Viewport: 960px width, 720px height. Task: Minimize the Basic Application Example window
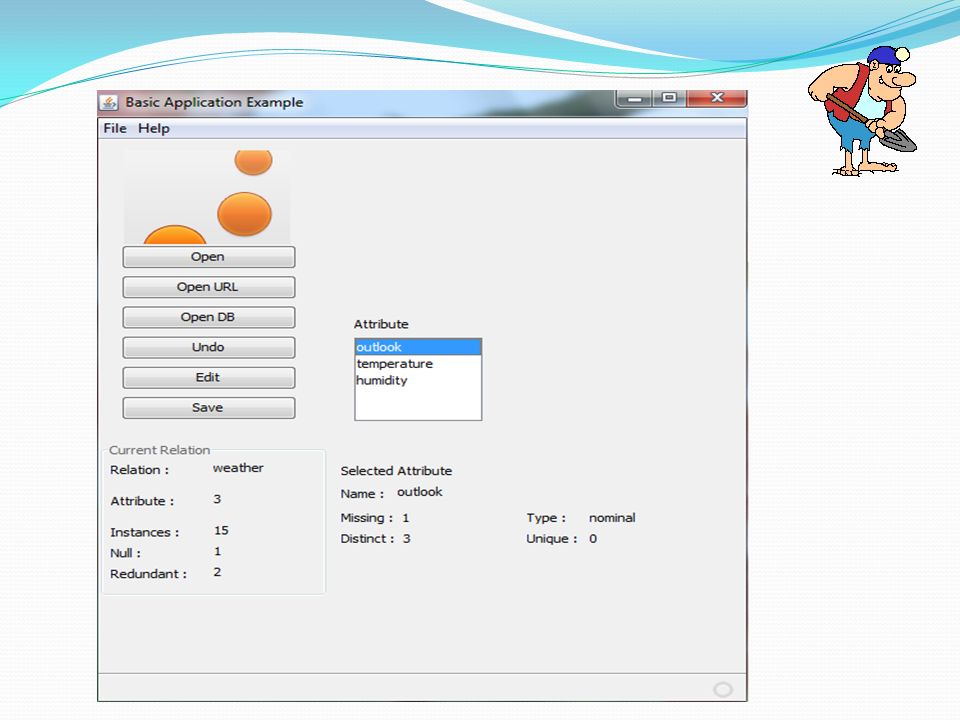tap(635, 98)
